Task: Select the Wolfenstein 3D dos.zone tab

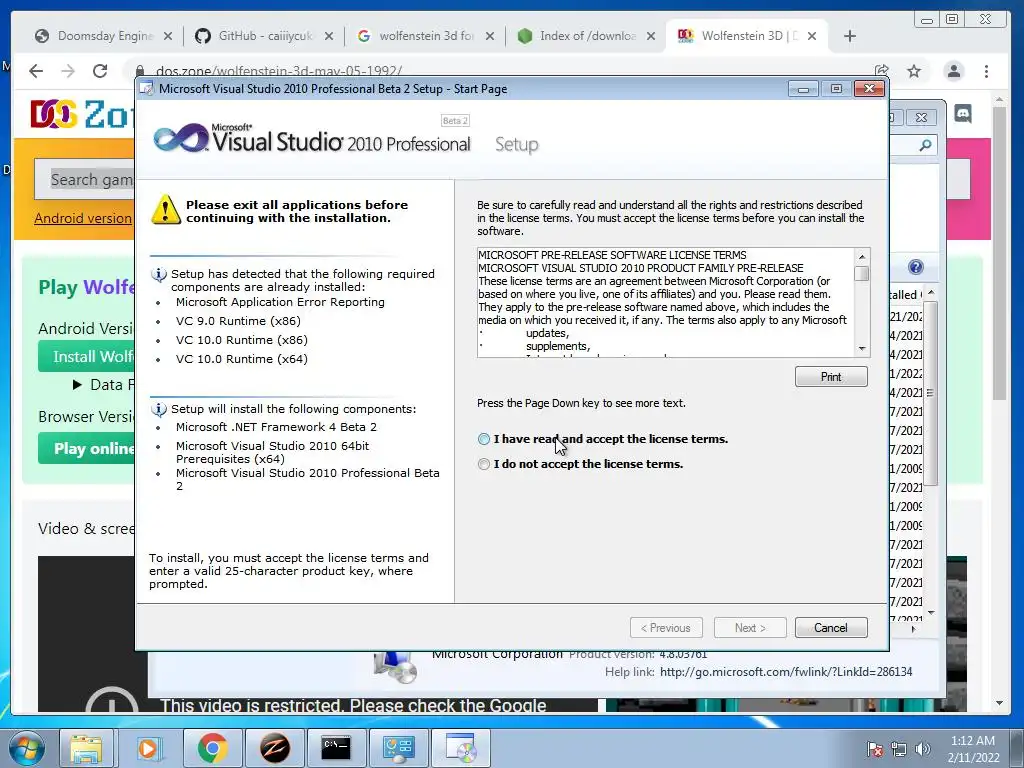Action: pos(748,36)
